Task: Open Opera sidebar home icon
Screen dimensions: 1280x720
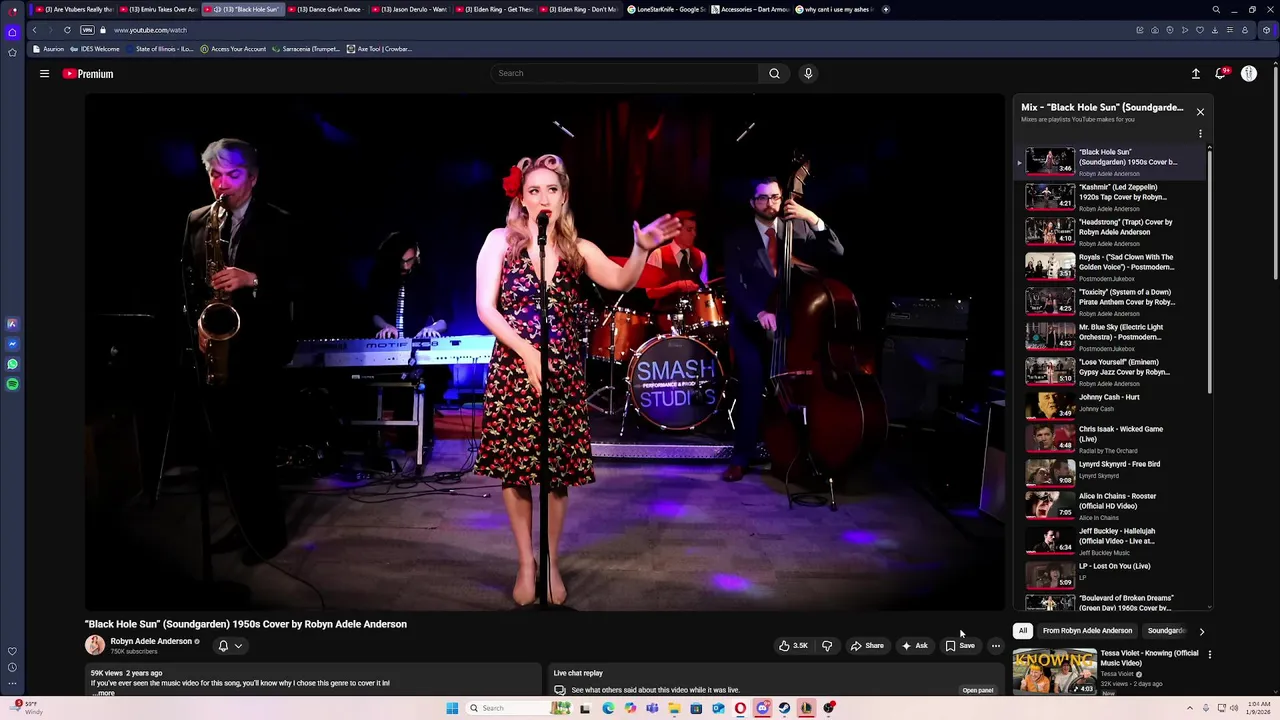Action: tap(12, 32)
